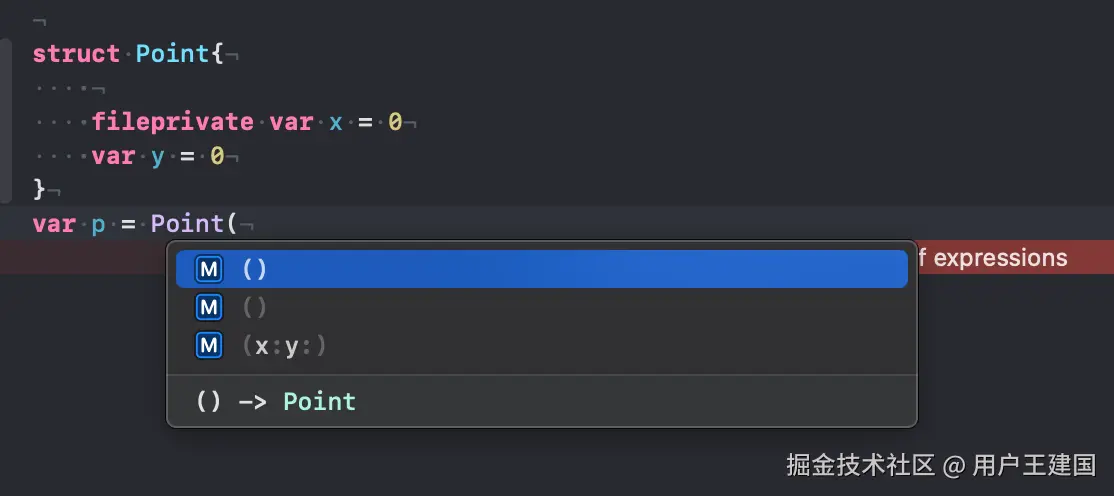This screenshot has width=1114, height=496.
Task: Click the value 0 assigned to x
Action: click(x=395, y=122)
